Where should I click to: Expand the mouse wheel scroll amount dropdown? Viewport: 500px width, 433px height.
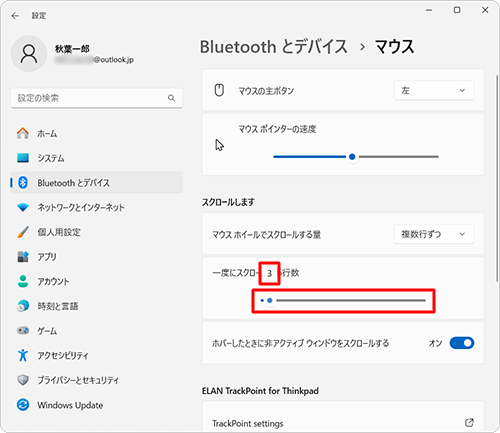pyautogui.click(x=434, y=234)
